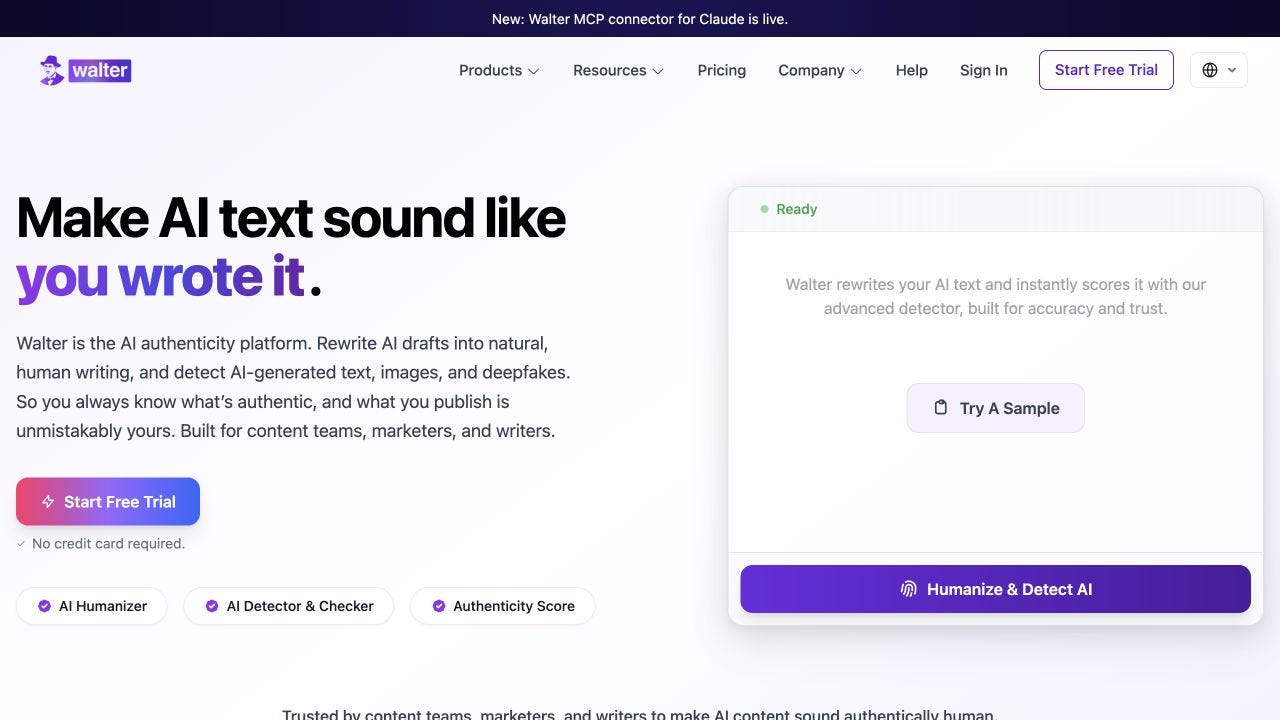Expand the Products menu
The height and width of the screenshot is (720, 1280).
click(x=499, y=70)
